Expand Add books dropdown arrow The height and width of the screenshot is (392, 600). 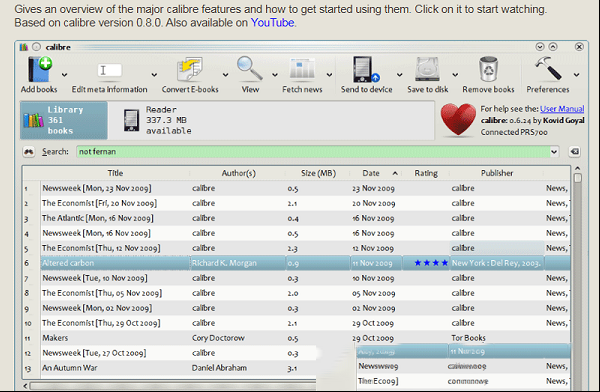click(x=64, y=75)
